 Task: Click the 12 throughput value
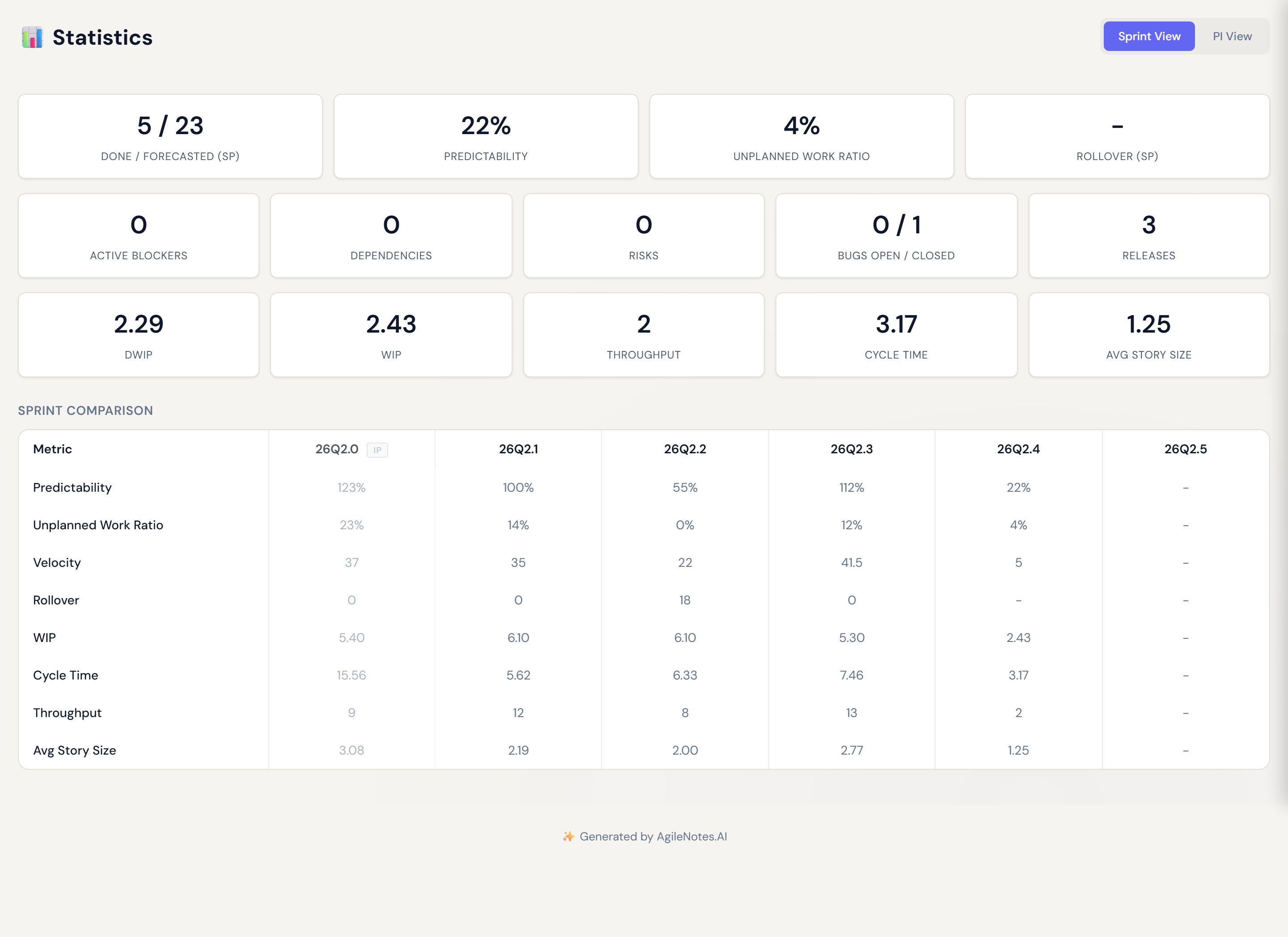518,713
